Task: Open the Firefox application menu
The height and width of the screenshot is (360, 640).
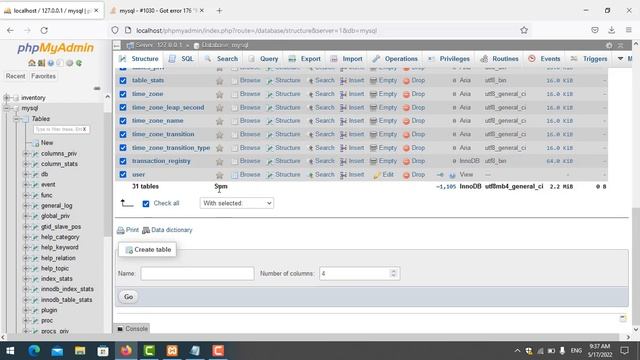Action: [629, 30]
